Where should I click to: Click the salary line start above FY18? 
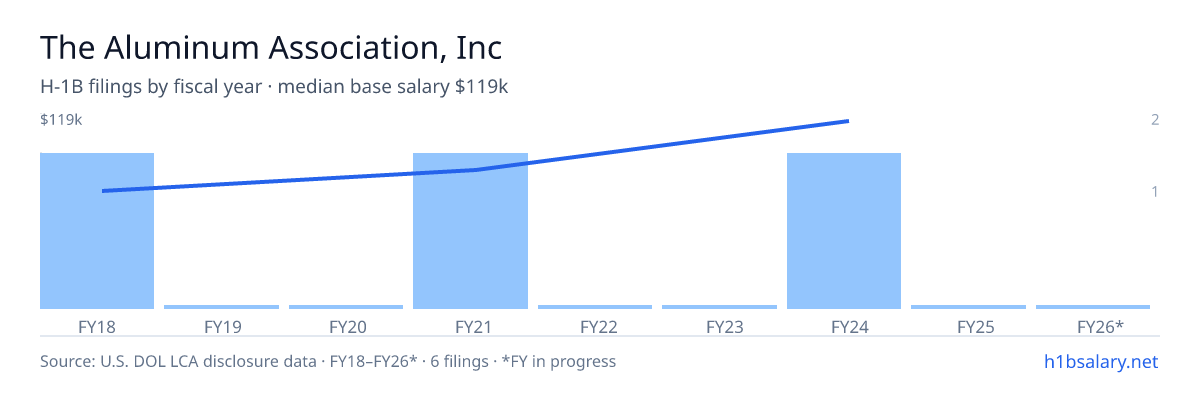[103, 190]
